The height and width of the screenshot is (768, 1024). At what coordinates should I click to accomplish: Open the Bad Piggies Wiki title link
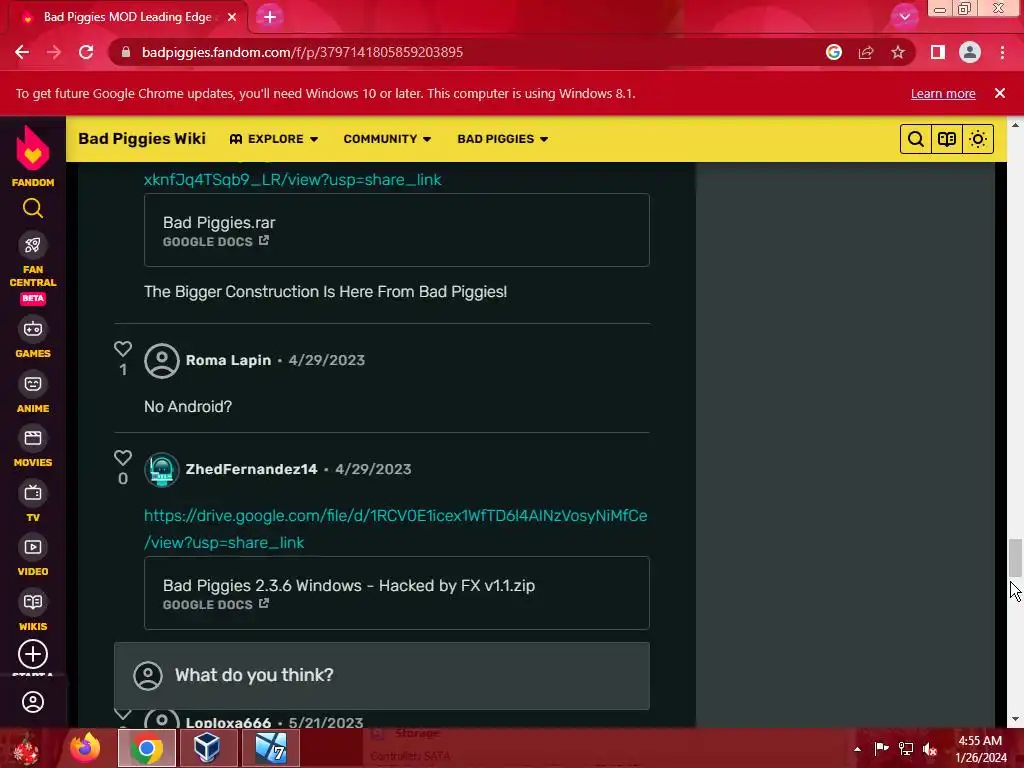tap(142, 138)
